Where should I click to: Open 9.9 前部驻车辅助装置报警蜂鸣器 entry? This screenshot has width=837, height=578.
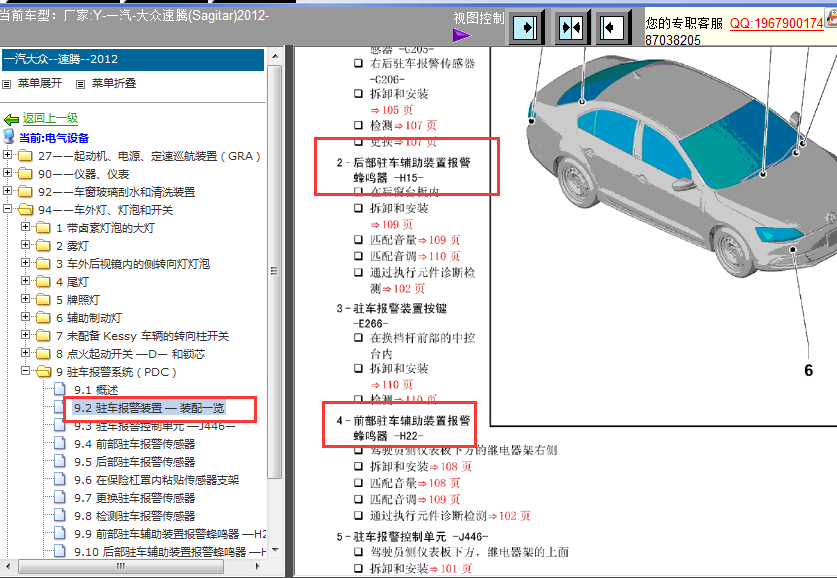170,534
